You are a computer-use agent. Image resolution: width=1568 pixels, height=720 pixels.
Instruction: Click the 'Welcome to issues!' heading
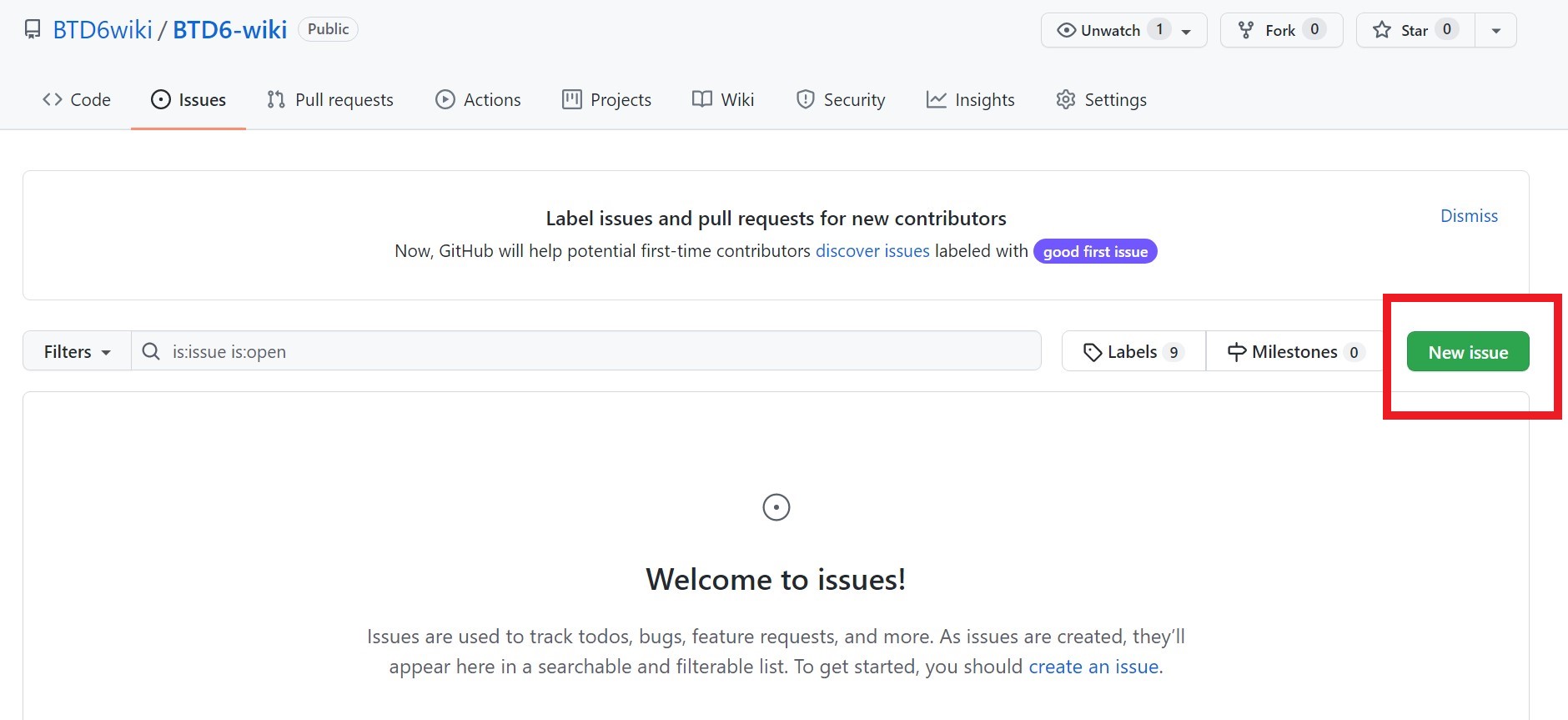(776, 579)
